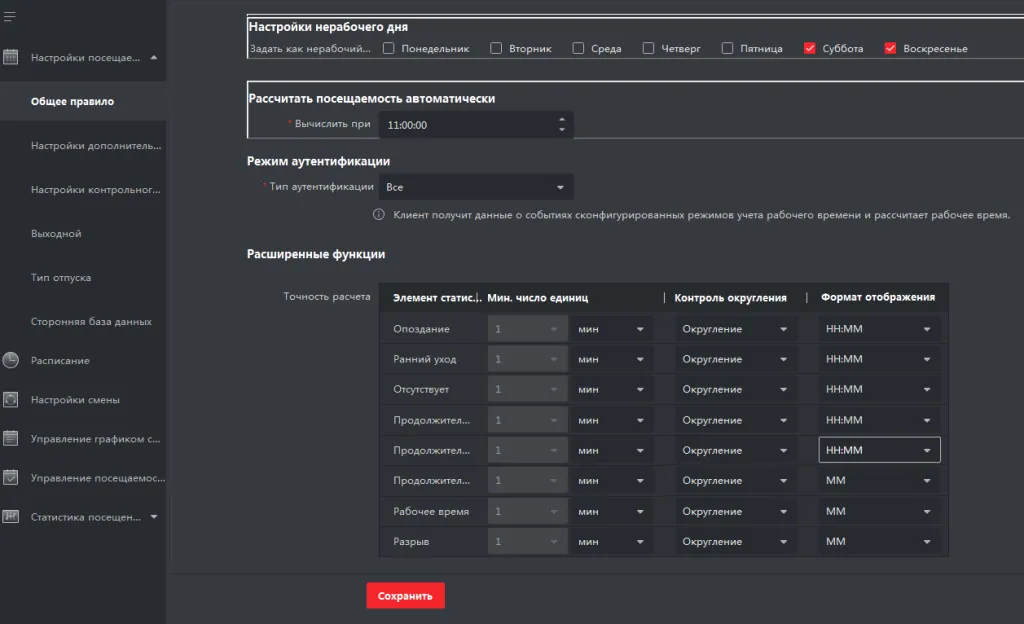Open the Тип аутентификации dropdown
1024x624 pixels.
coord(476,187)
